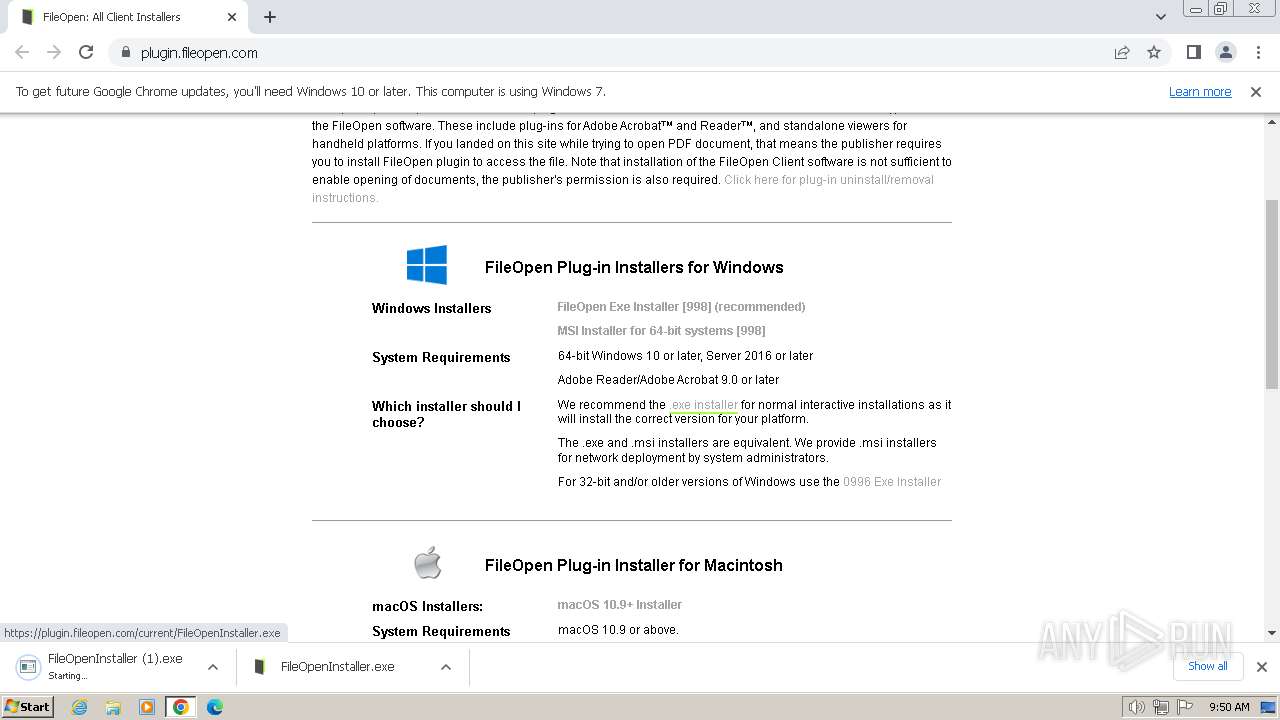1280x720 pixels.
Task: Click the Apple logo image
Action: click(x=428, y=563)
